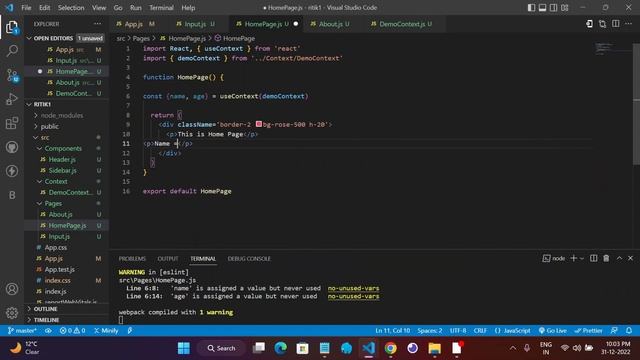Click Spaces: 2 indentation setting
This screenshot has height=360, width=640.
430,331
